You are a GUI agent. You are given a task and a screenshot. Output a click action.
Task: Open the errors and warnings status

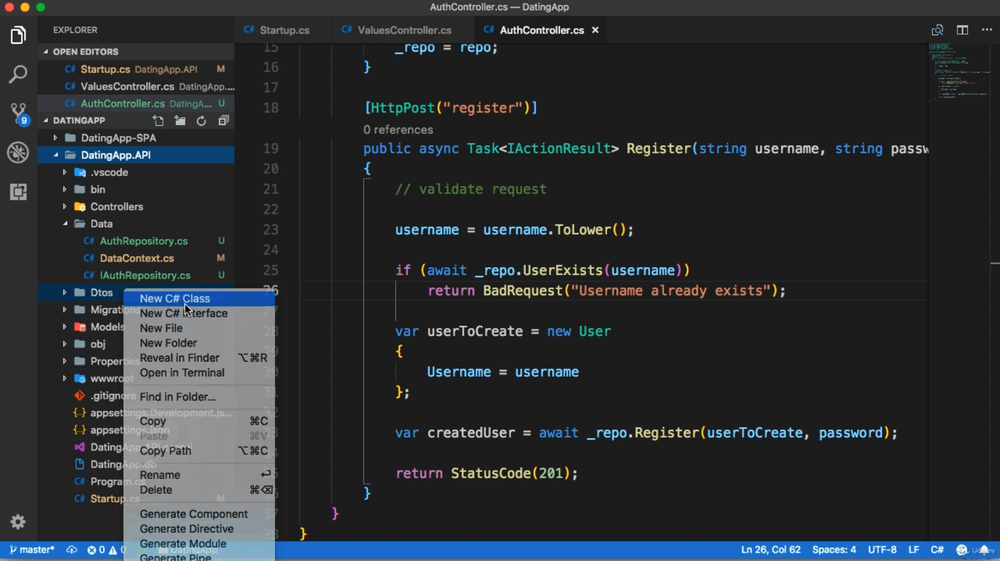pos(105,550)
